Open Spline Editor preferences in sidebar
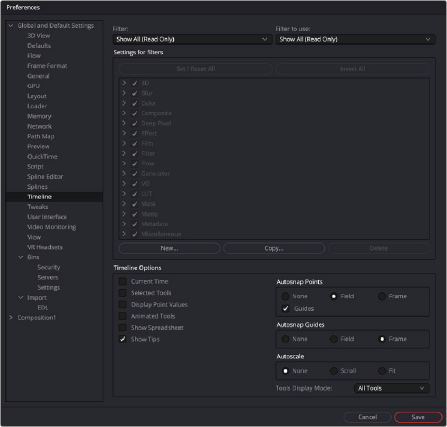The image size is (447, 427). (x=45, y=177)
